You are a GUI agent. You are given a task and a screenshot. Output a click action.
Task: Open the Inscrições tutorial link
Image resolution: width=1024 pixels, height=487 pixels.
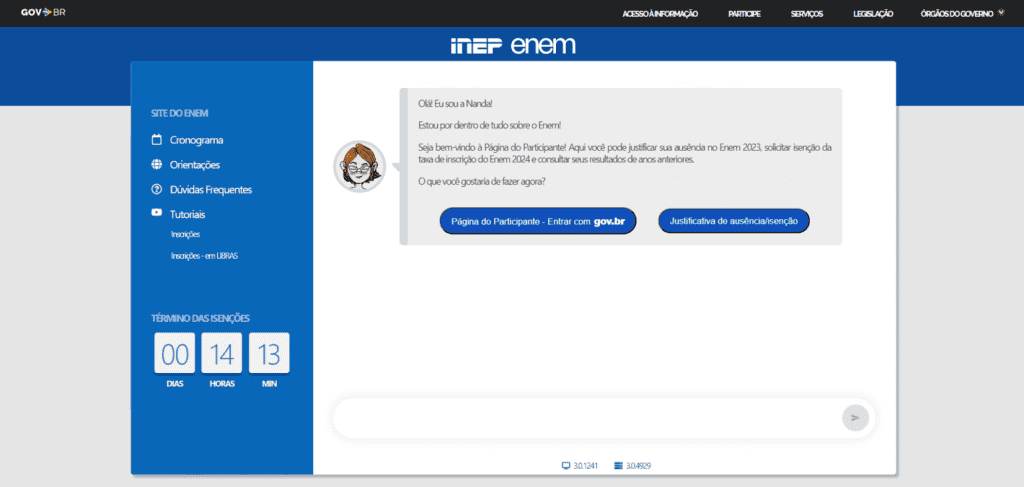point(185,234)
